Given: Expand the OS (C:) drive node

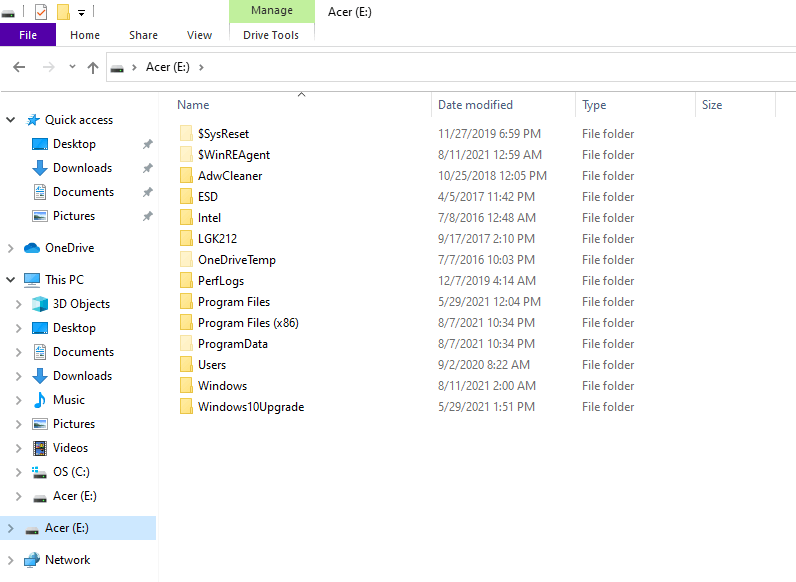Looking at the screenshot, I should click(19, 472).
